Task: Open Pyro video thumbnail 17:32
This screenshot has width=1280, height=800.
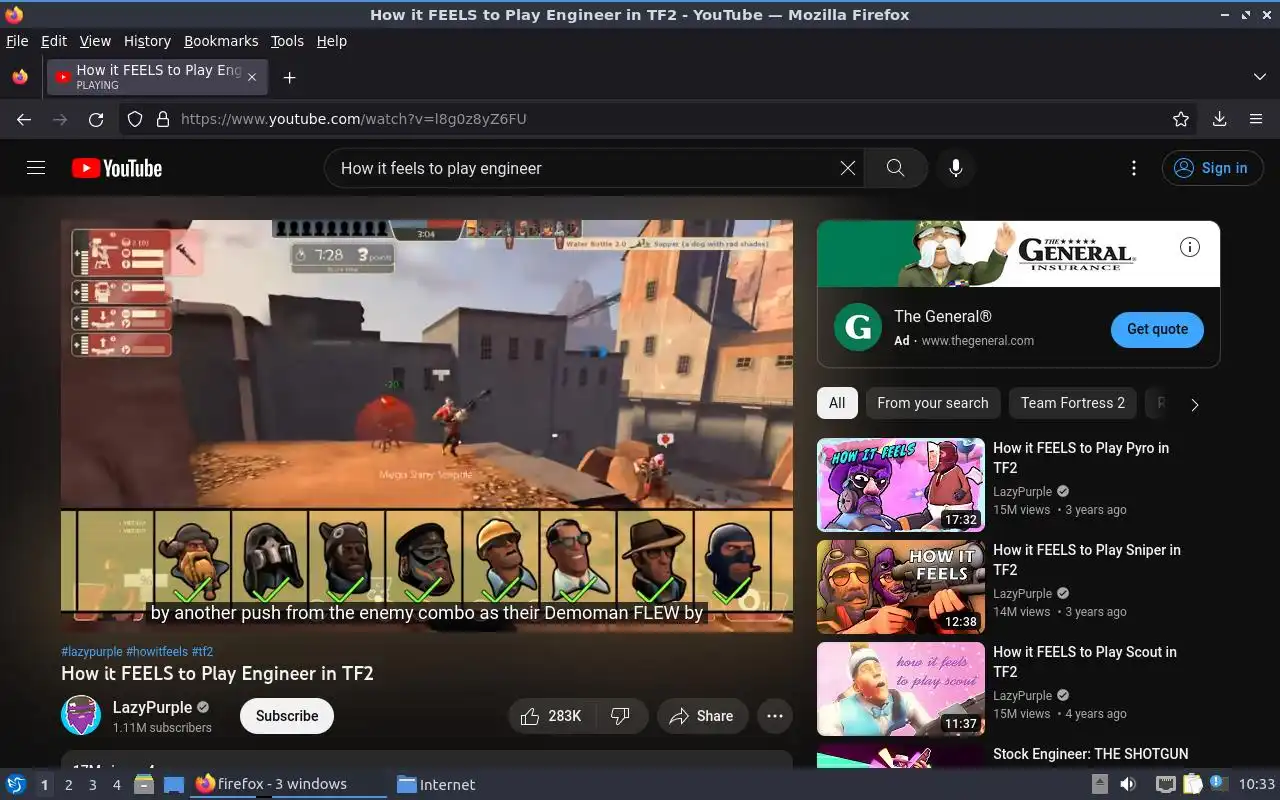Action: pos(901,485)
